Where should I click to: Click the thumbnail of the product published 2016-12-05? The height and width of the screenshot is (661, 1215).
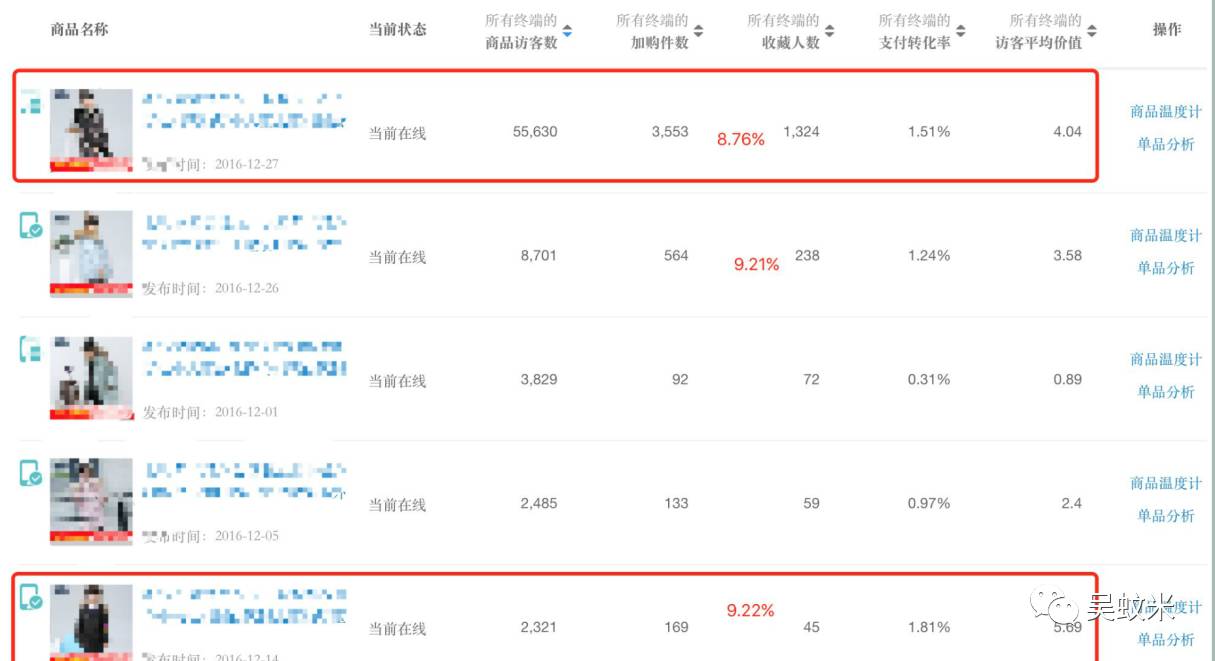click(91, 500)
